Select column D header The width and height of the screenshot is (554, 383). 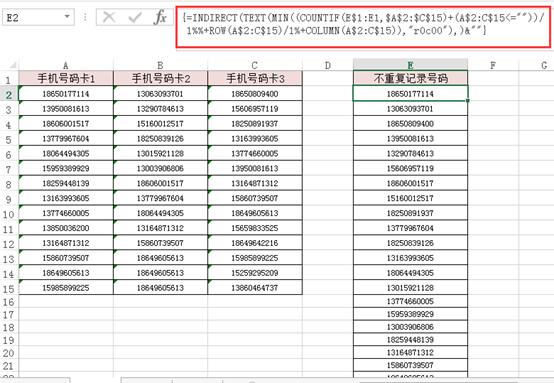pyautogui.click(x=328, y=65)
